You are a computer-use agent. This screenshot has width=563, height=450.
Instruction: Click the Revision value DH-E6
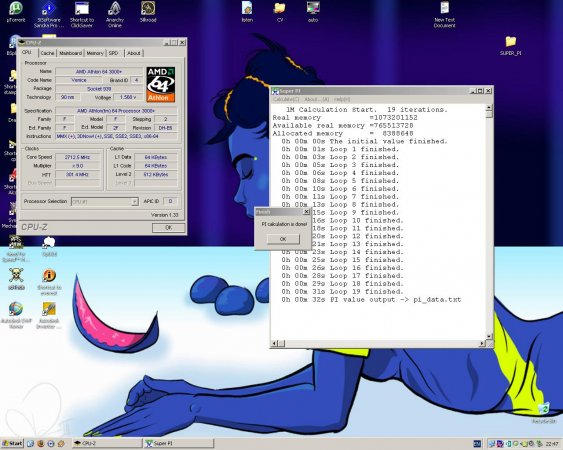(x=166, y=128)
